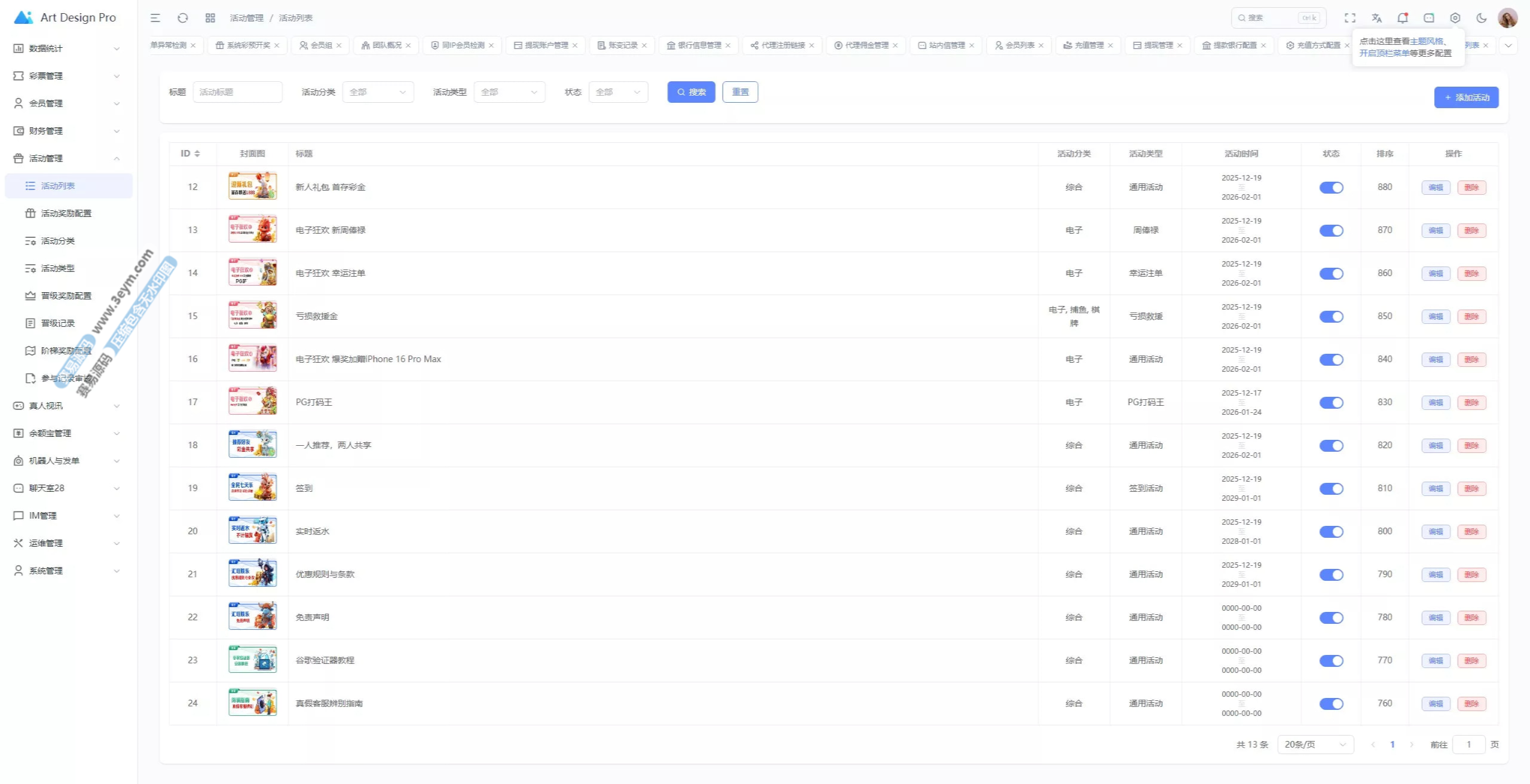The width and height of the screenshot is (1530, 784).
Task: Disable status switch for activity 12
Action: pyautogui.click(x=1331, y=188)
